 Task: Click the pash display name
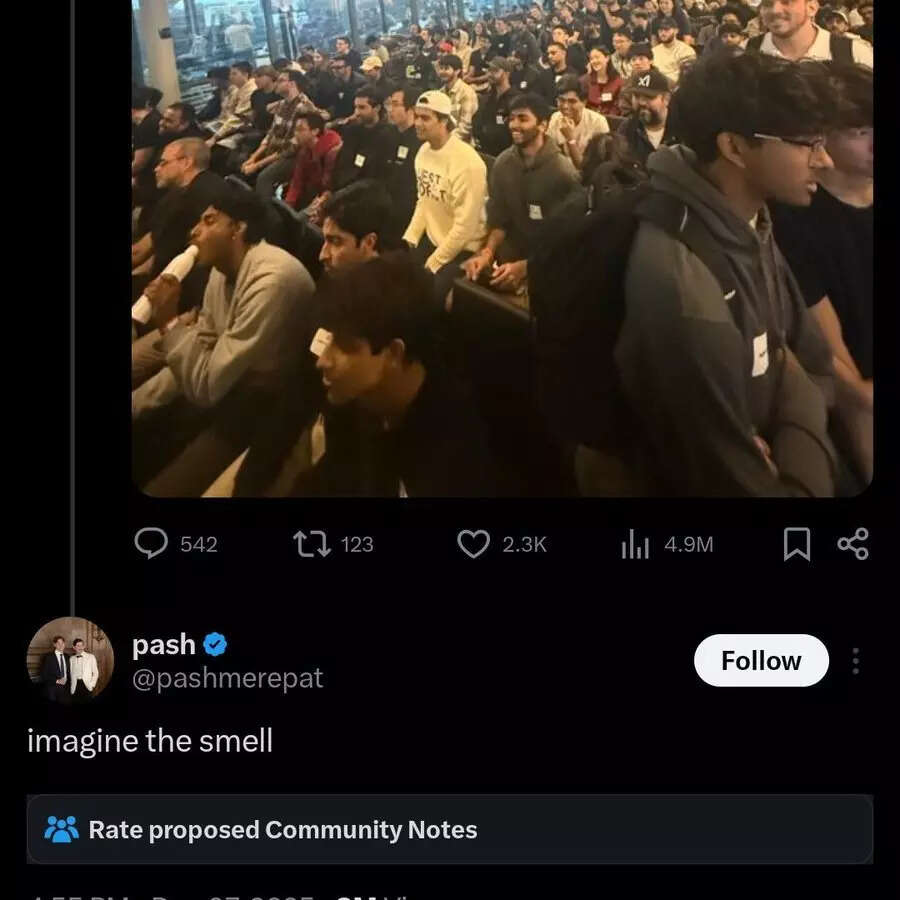[164, 645]
